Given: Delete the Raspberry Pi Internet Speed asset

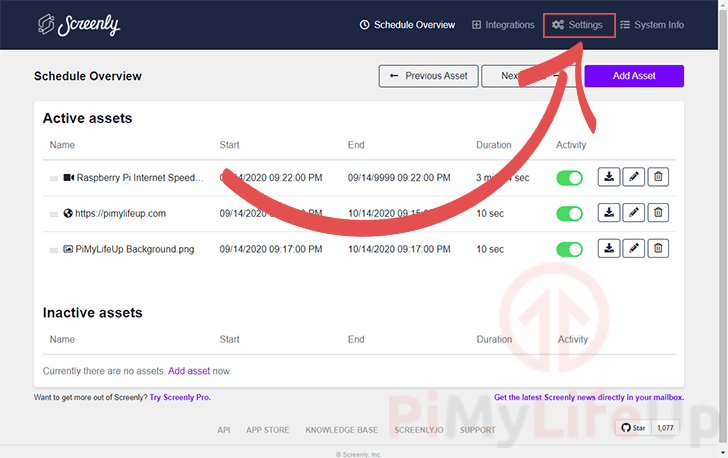Looking at the screenshot, I should [658, 177].
